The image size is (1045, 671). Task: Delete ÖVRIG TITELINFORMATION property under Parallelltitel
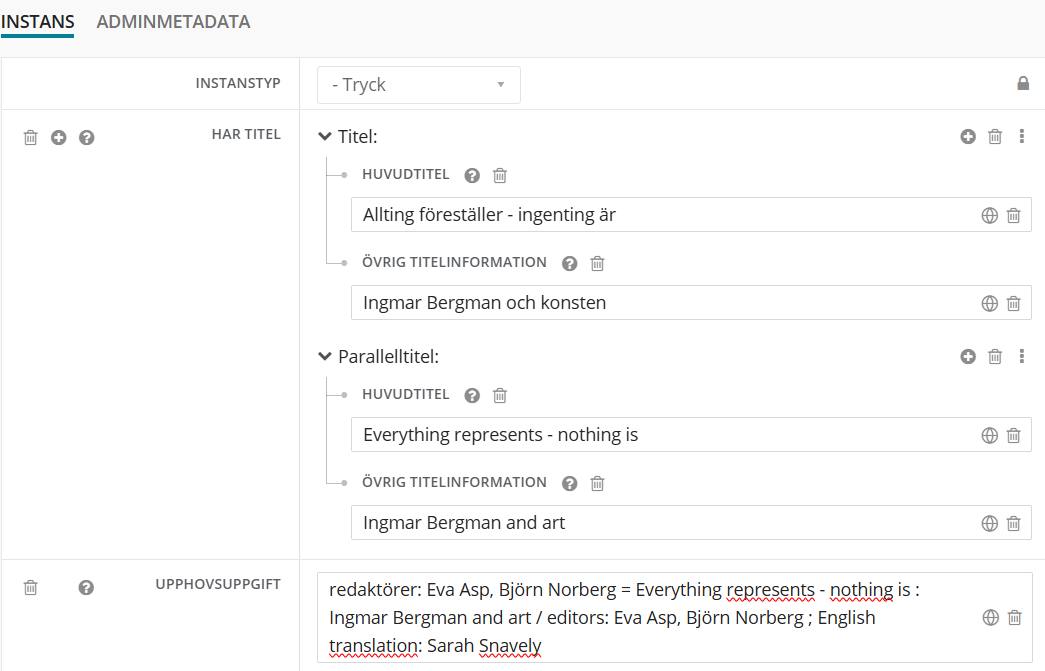[598, 483]
